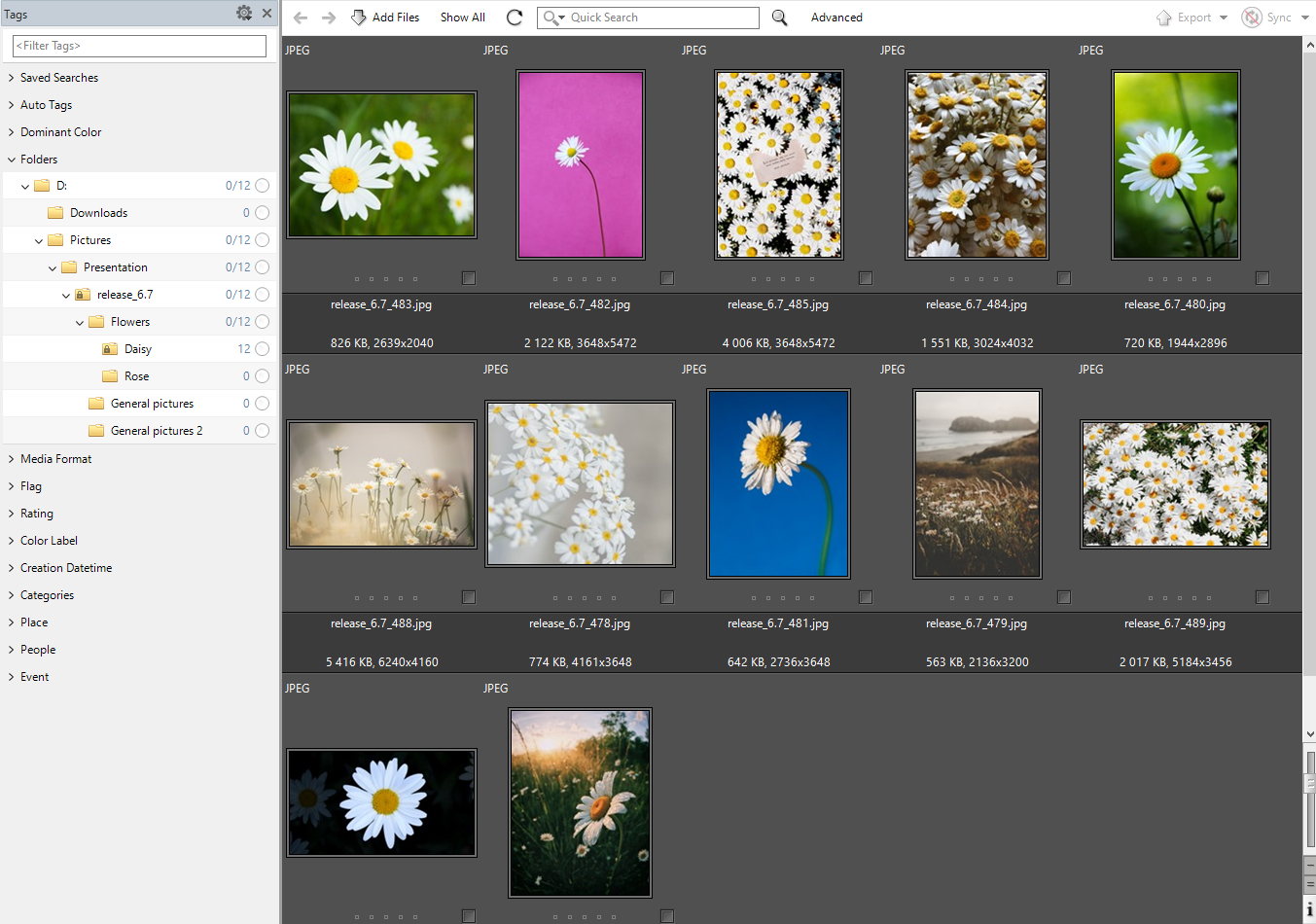Image resolution: width=1316 pixels, height=924 pixels.
Task: Refresh the view with the reload icon
Action: tap(515, 18)
